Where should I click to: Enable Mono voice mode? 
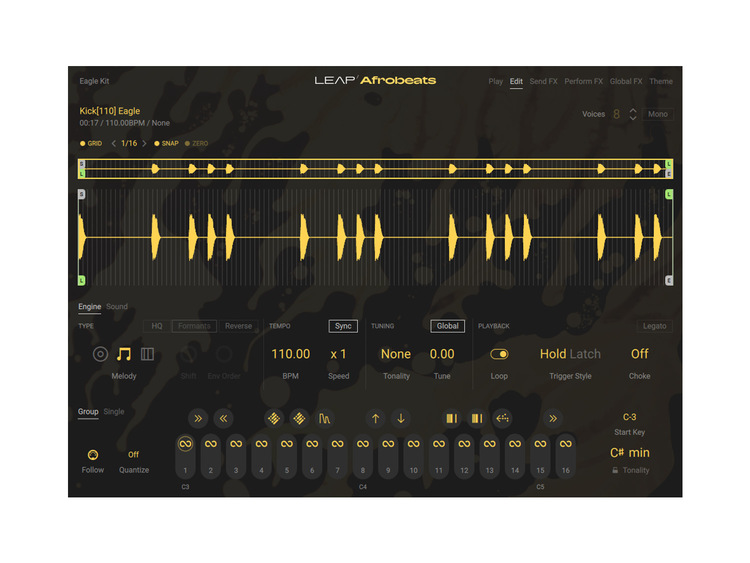657,114
